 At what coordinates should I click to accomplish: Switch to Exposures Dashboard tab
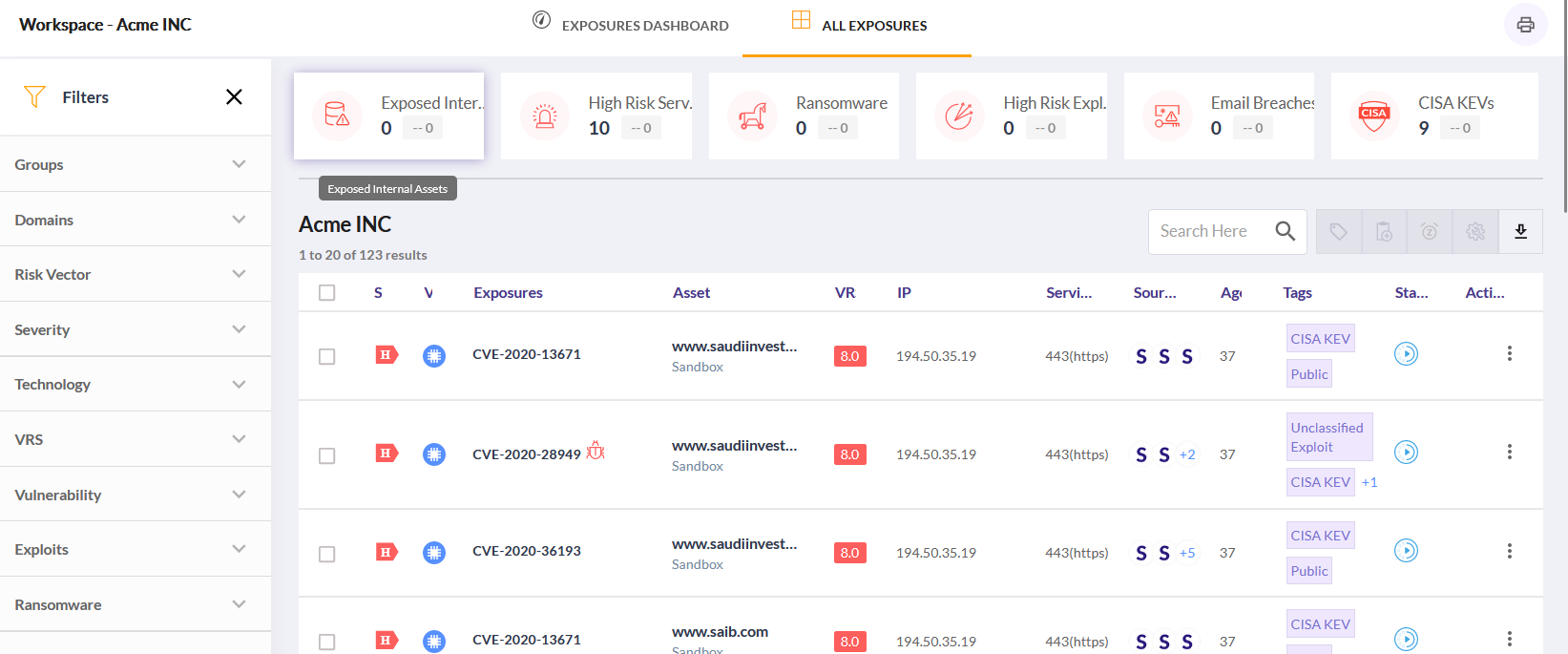coord(631,26)
